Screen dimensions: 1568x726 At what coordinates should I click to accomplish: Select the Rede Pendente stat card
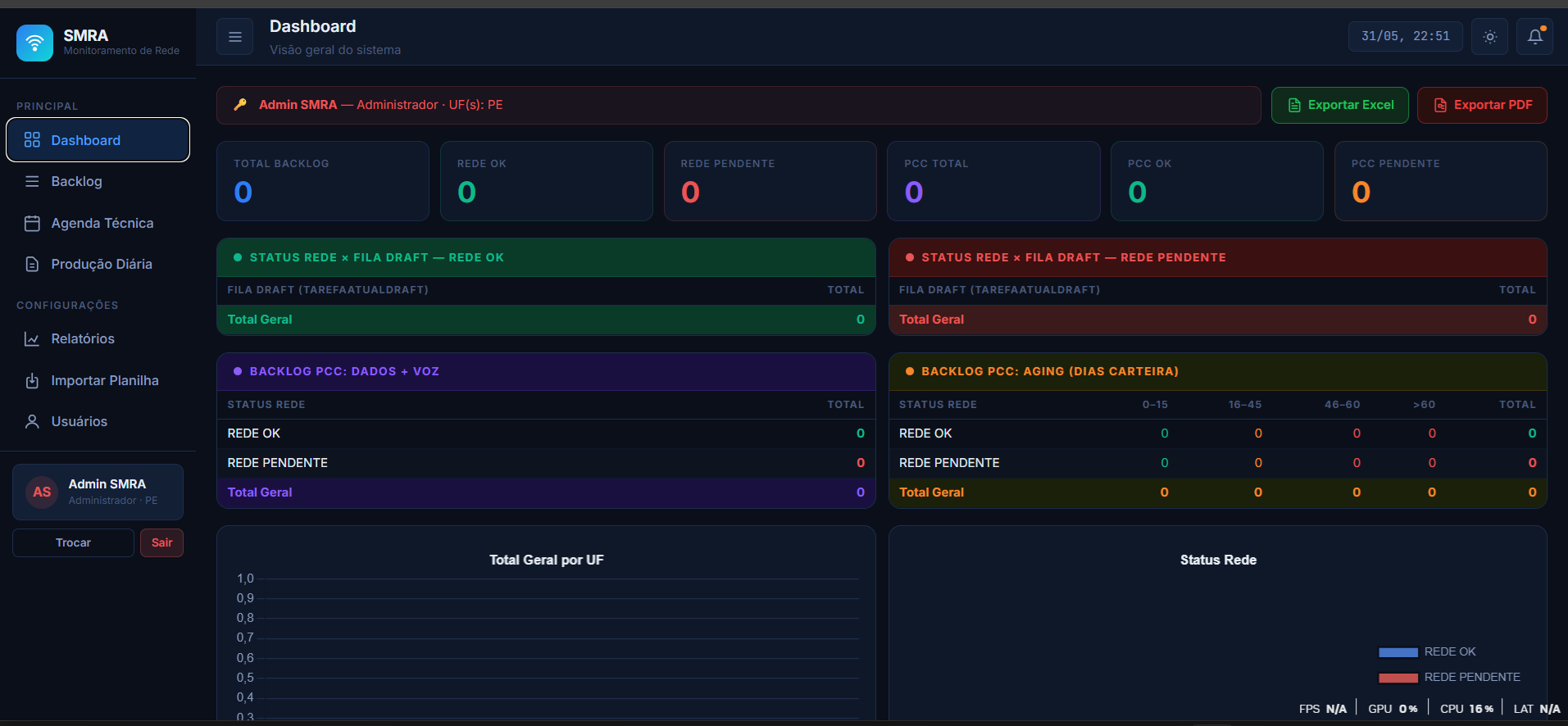click(770, 181)
